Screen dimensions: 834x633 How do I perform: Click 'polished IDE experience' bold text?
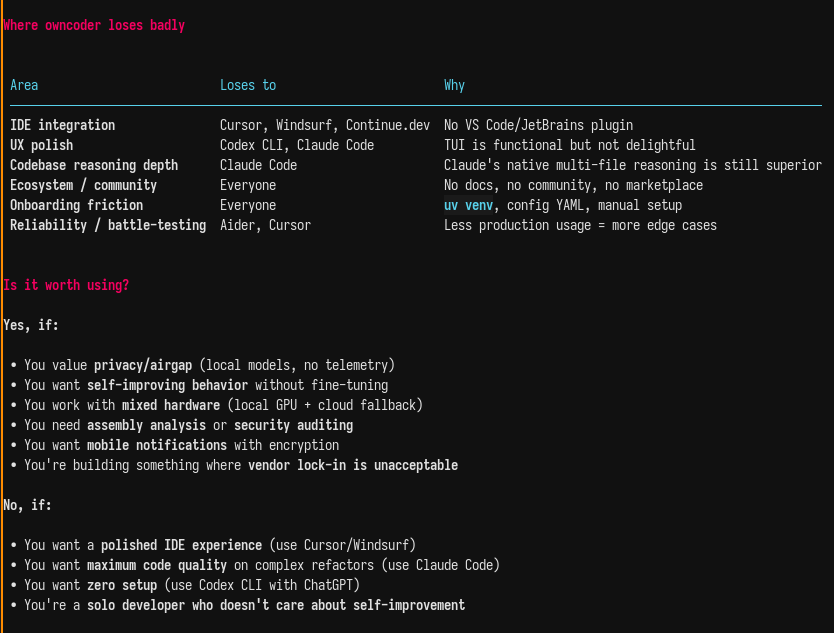(x=181, y=545)
